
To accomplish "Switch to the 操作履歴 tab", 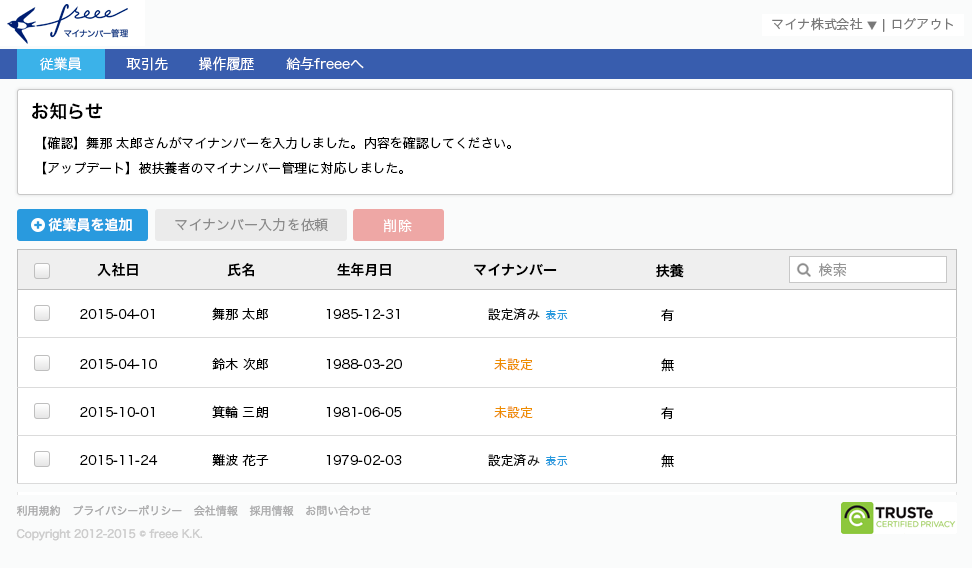I will [x=226, y=64].
